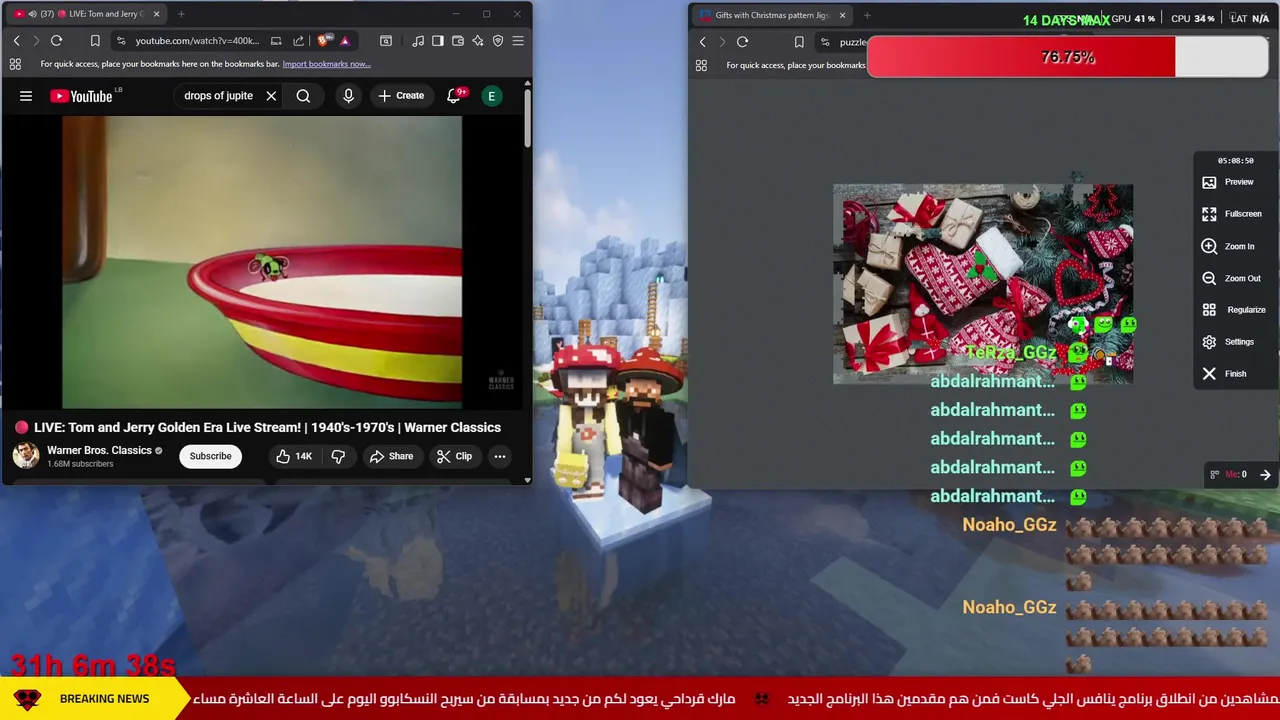Share the Tom and Jerry video
The width and height of the screenshot is (1280, 720).
[x=391, y=456]
